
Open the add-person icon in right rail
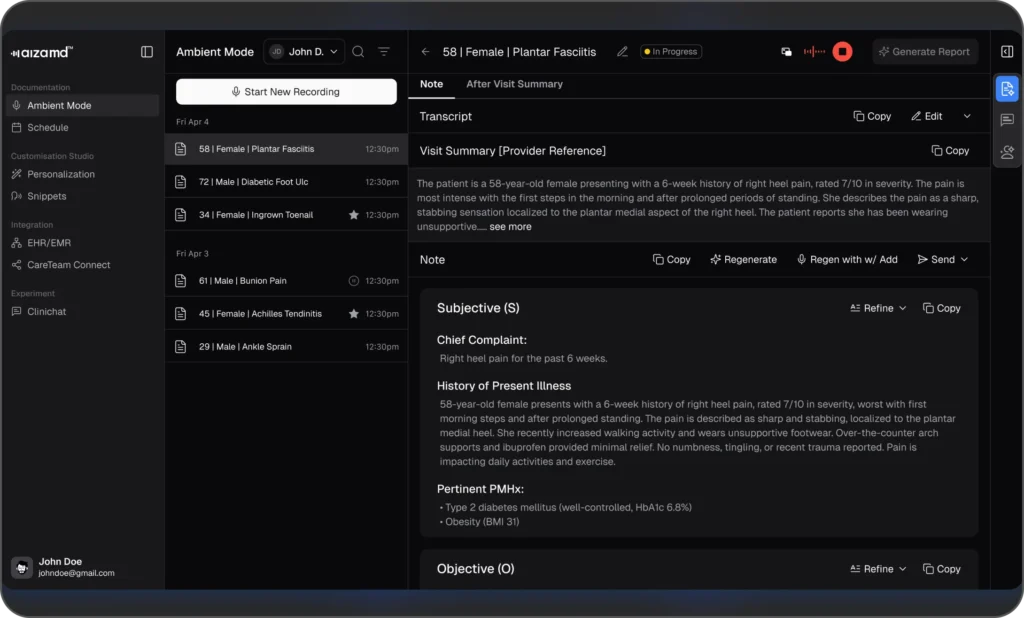tap(1007, 152)
